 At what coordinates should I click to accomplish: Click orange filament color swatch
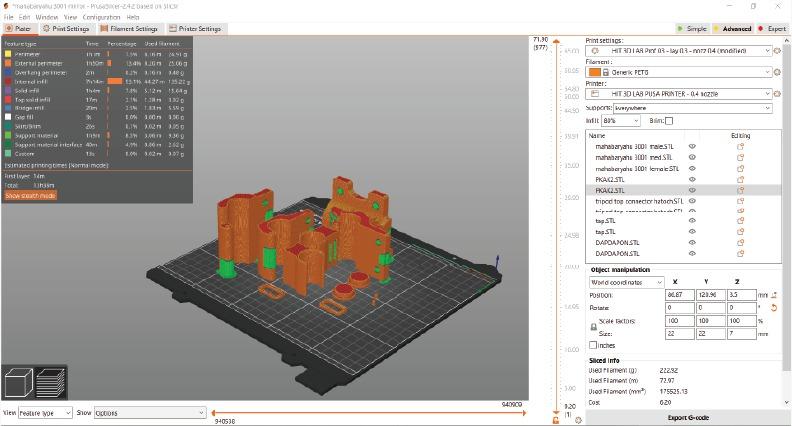coord(595,72)
